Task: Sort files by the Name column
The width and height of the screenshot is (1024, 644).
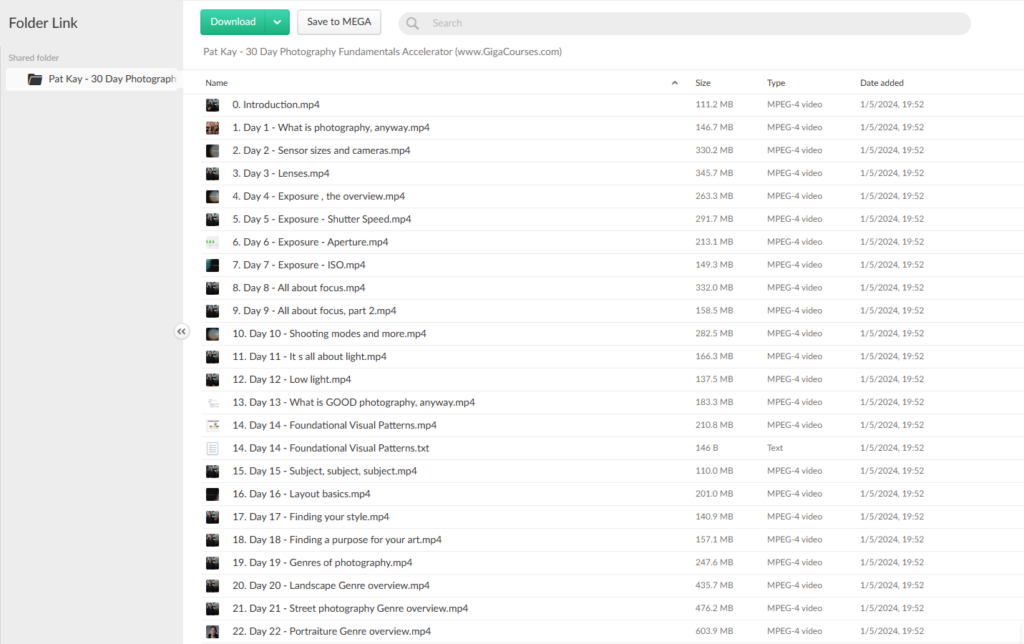Action: coord(217,83)
